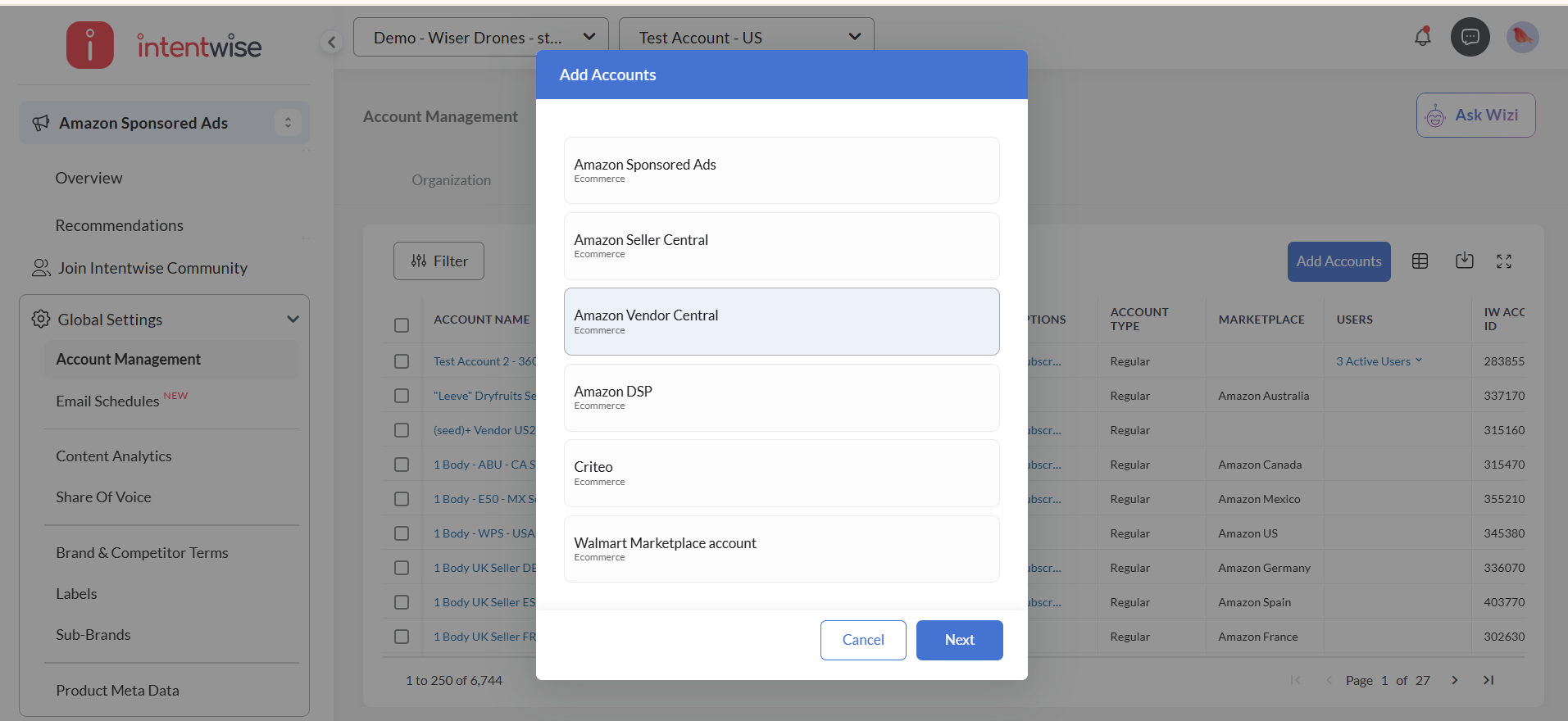Check the box for Test Account 2 row
The height and width of the screenshot is (721, 1568).
point(402,361)
